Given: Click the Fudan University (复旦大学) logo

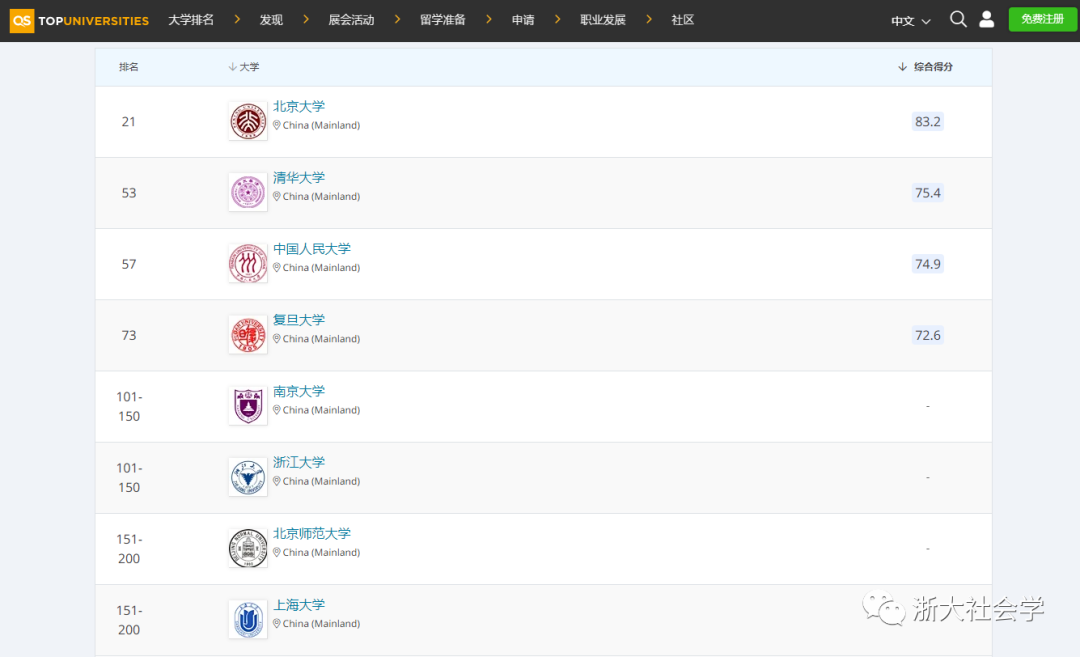Looking at the screenshot, I should pos(248,335).
